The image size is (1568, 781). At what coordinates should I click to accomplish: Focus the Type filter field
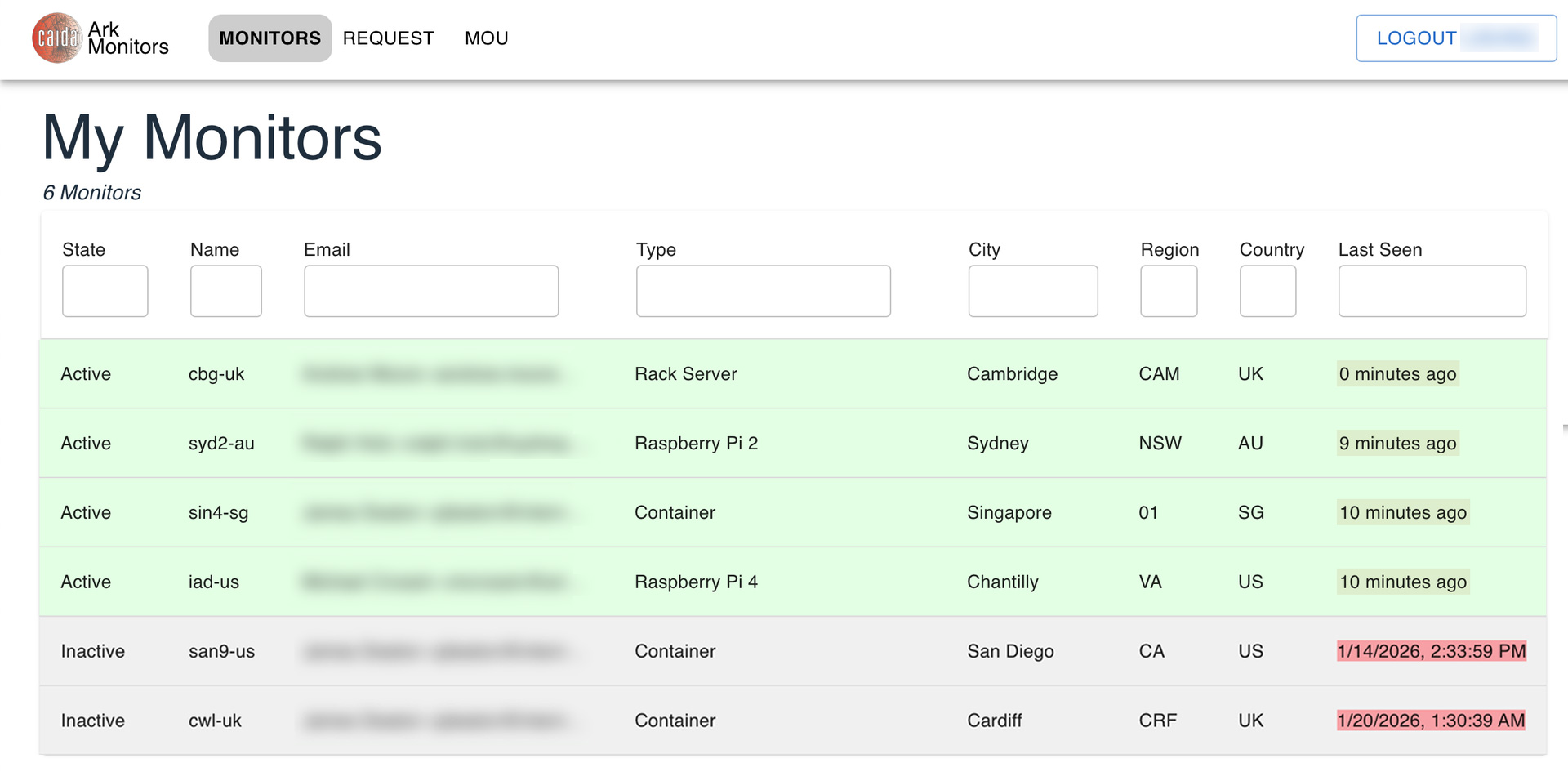[x=764, y=291]
